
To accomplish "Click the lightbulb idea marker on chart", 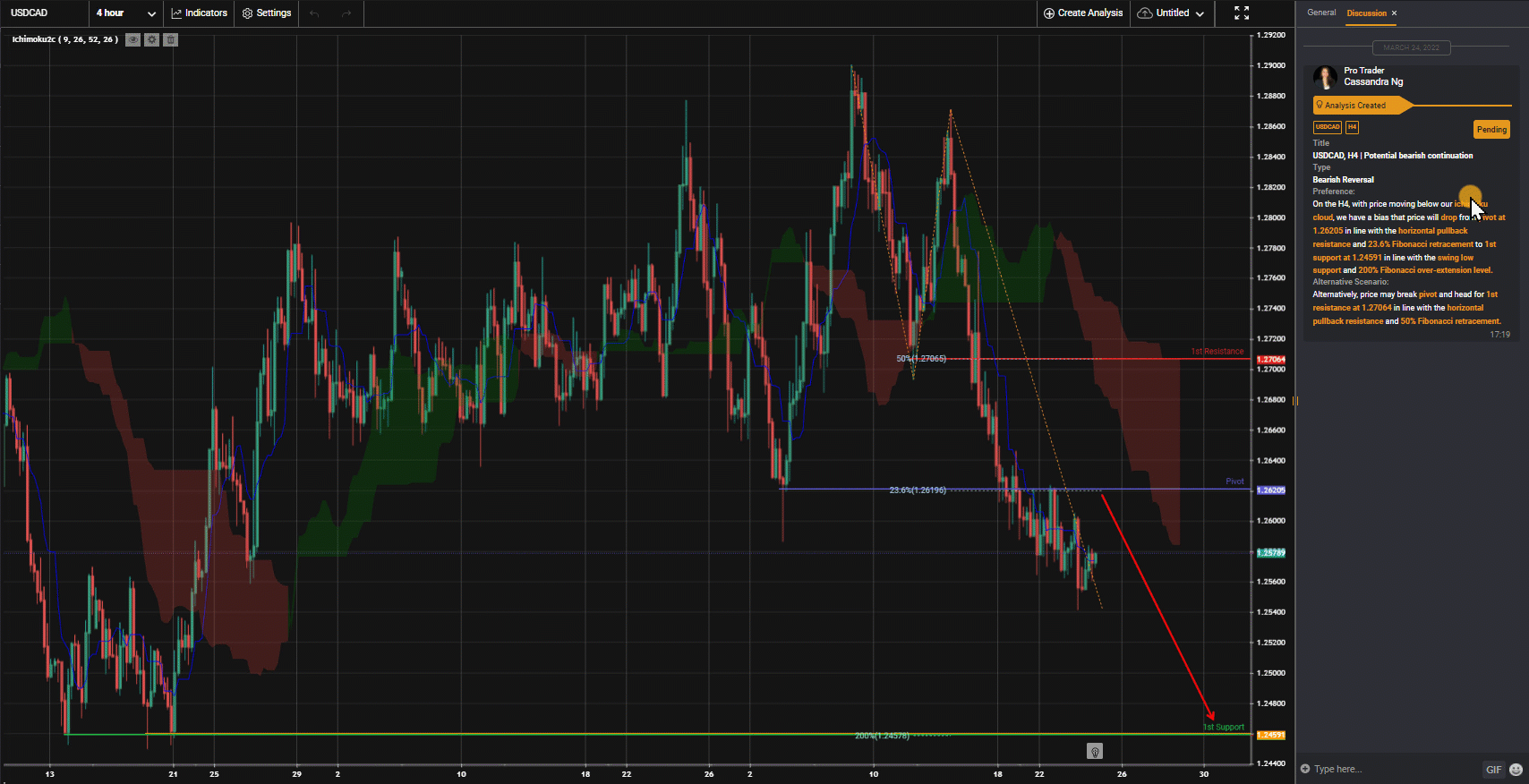I will (1094, 751).
